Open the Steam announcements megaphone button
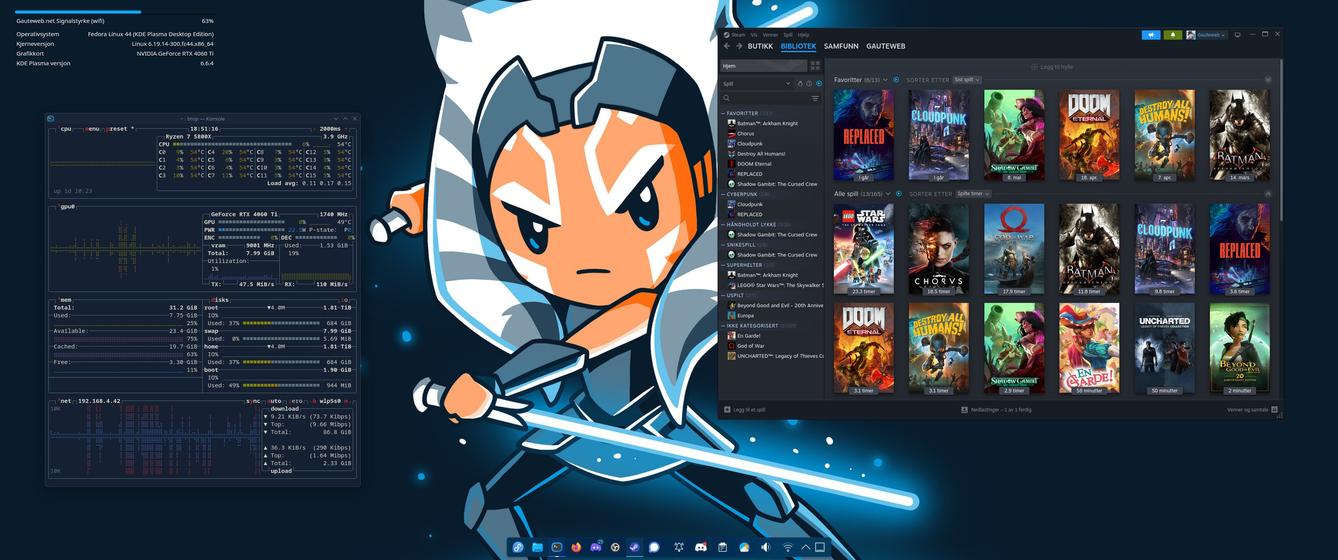Viewport: 1338px width, 560px height. 1151,35
